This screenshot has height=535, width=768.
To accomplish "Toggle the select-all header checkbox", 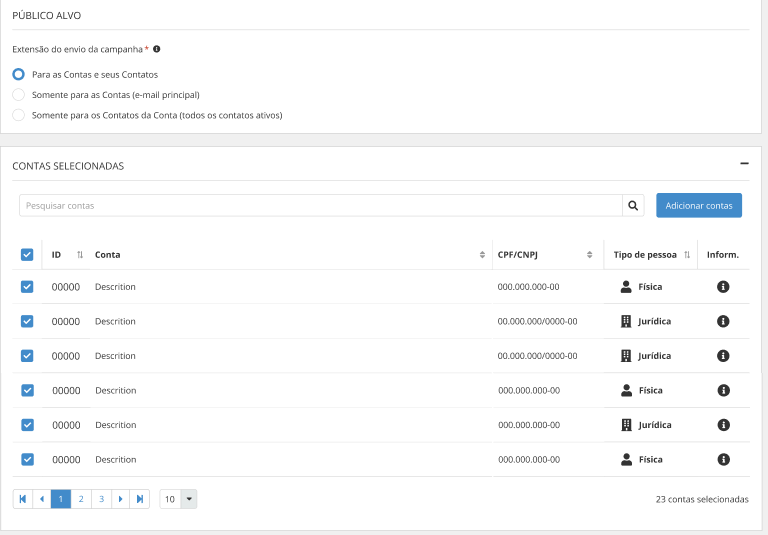I will coord(27,255).
